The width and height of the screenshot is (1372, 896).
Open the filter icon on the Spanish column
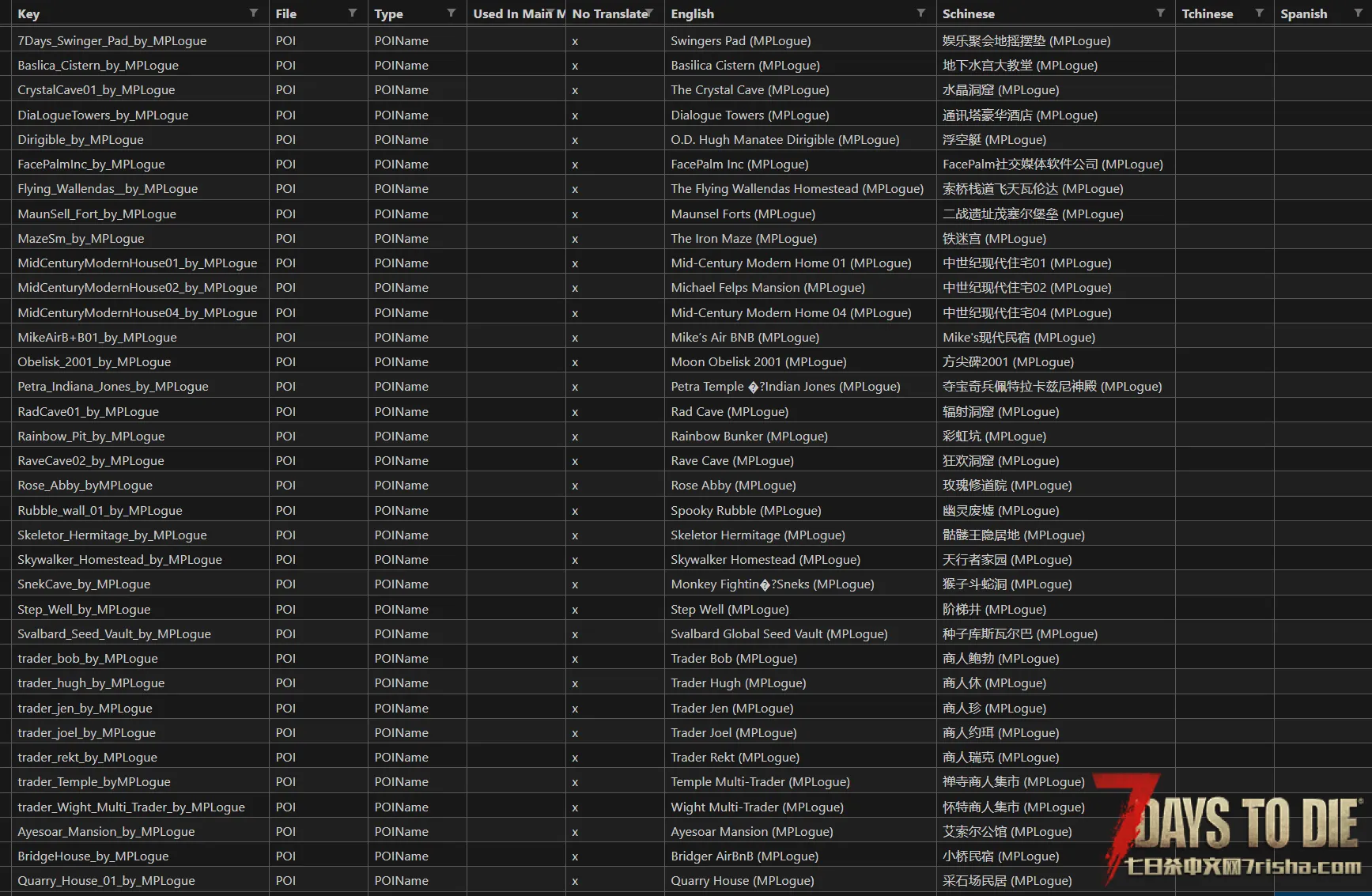1359,13
